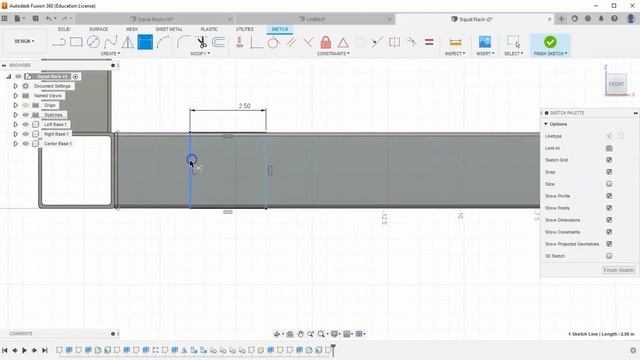Enable Slice checkbox

[x=609, y=184]
